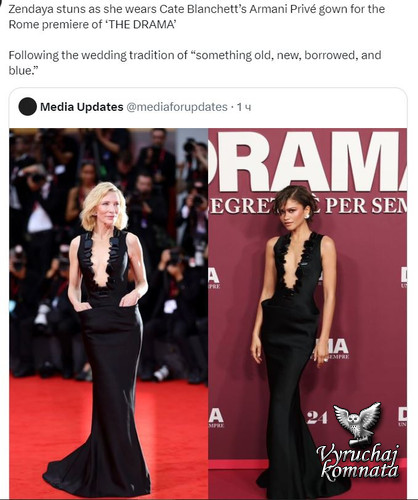Screen dimensions: 418x500
Task: Click the tweet text about Armani Privé gown
Action: pyautogui.click(x=197, y=17)
